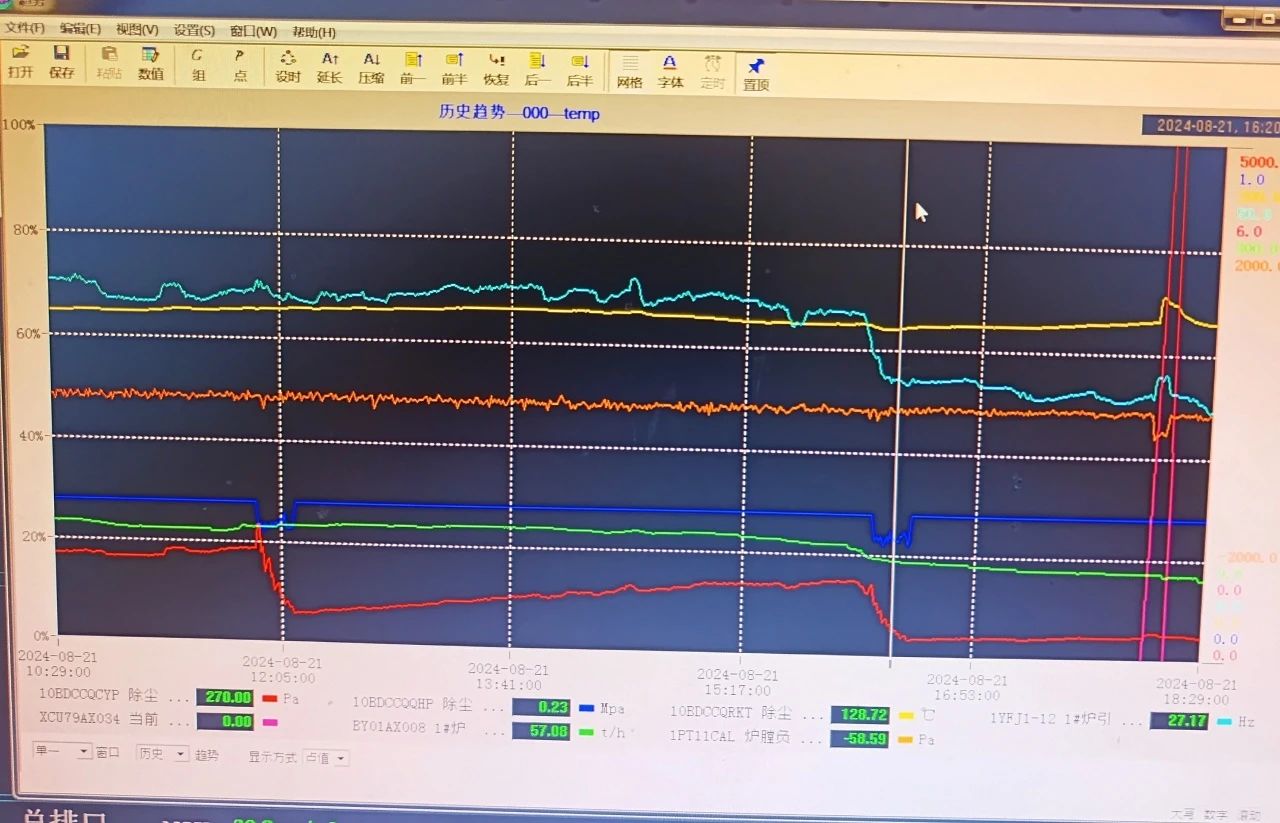Click the 270.00 value of 10BDCCQCYP
This screenshot has width=1280, height=823.
tap(224, 697)
